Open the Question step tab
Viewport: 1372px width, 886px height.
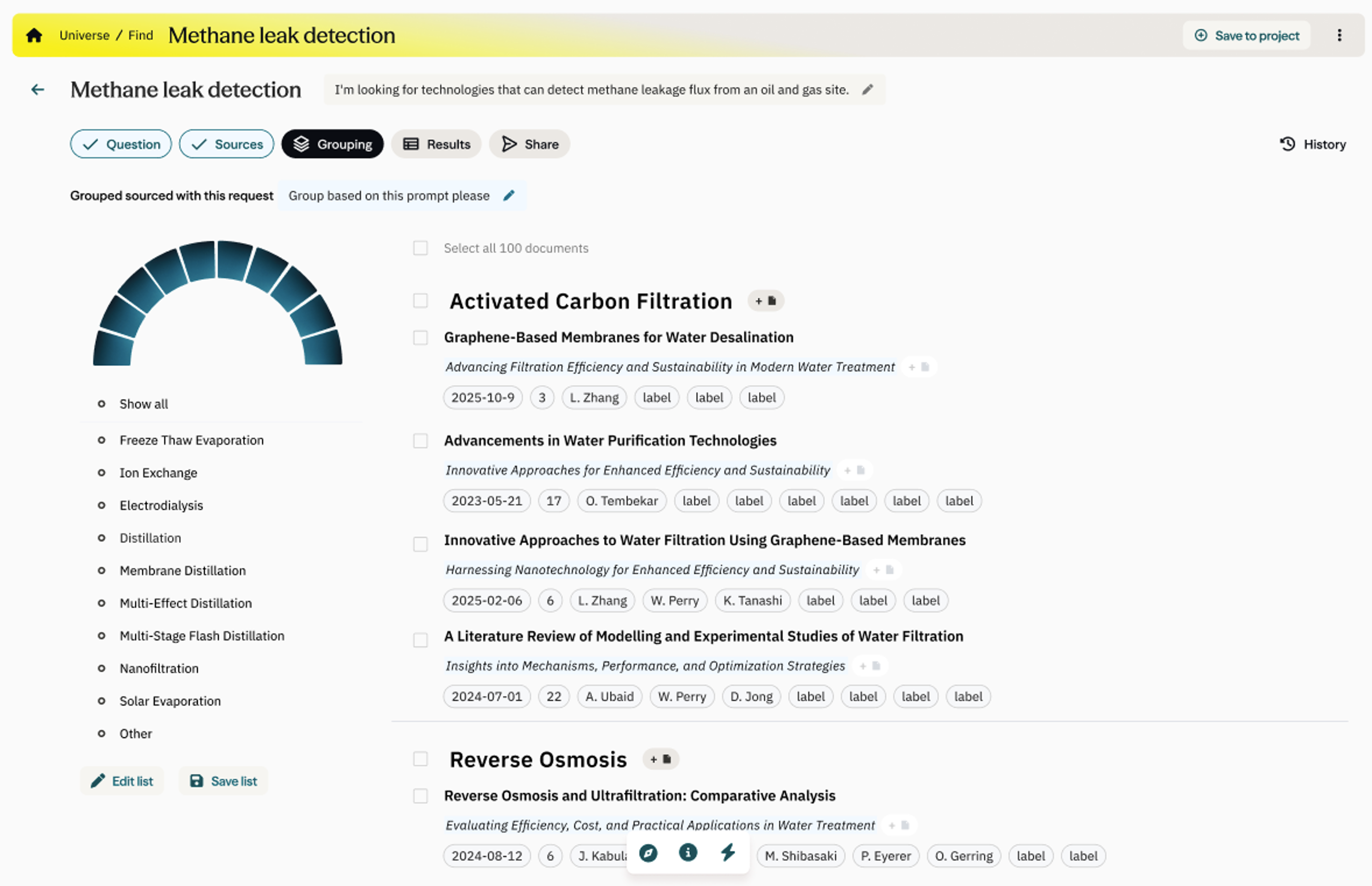[121, 144]
